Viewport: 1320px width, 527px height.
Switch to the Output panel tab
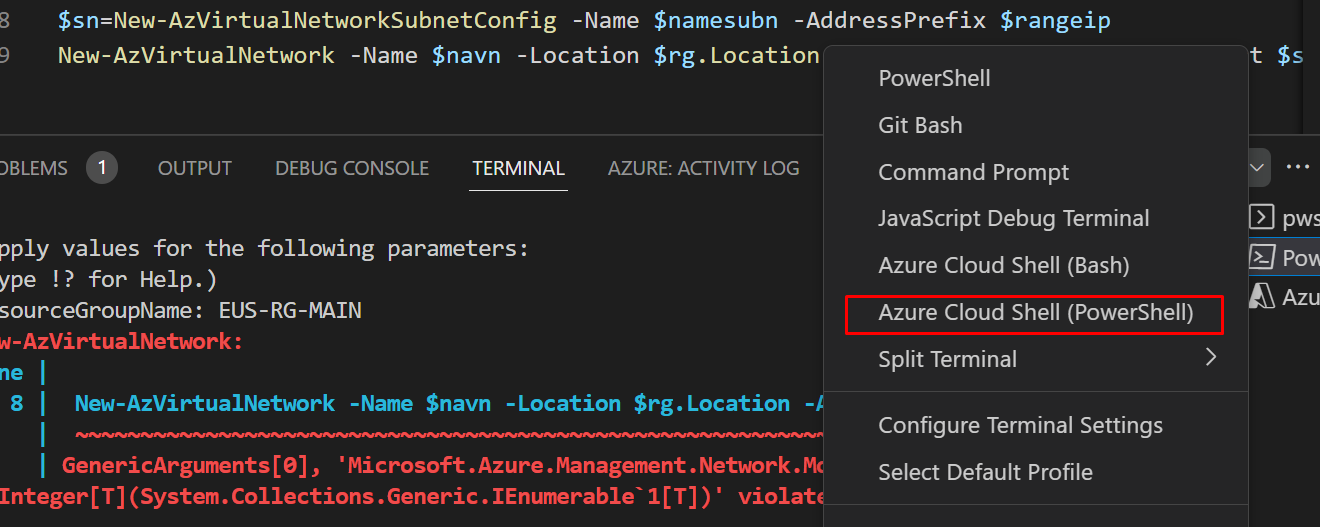click(x=195, y=168)
